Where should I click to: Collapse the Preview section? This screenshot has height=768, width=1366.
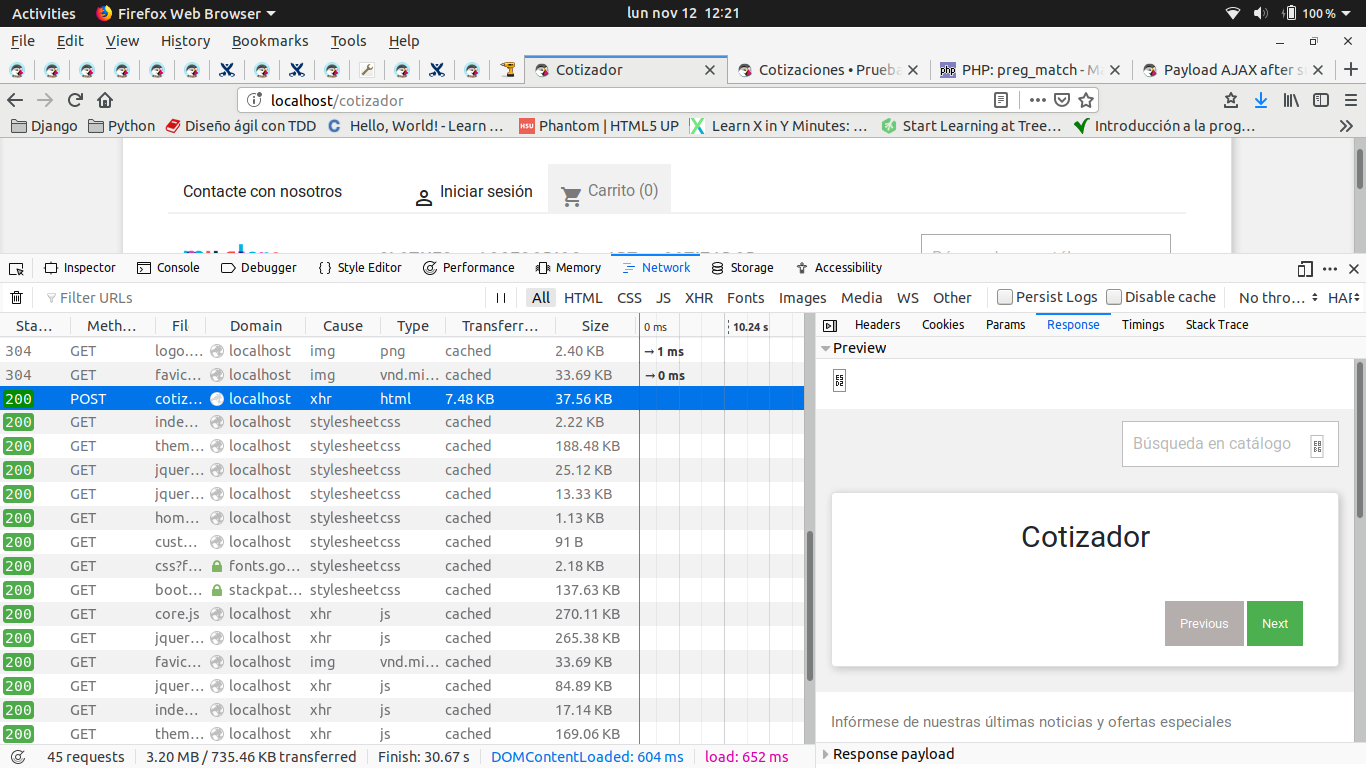pyautogui.click(x=826, y=348)
